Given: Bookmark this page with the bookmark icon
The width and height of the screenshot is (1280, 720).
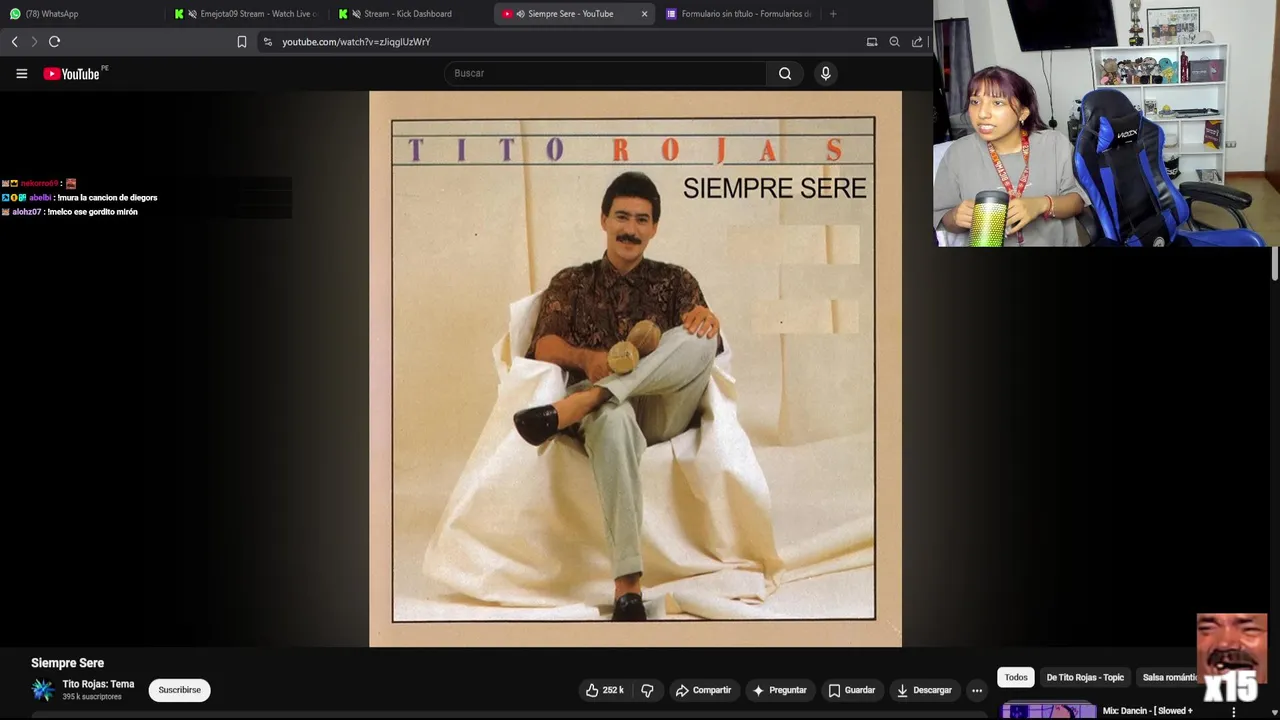Looking at the screenshot, I should 241,41.
